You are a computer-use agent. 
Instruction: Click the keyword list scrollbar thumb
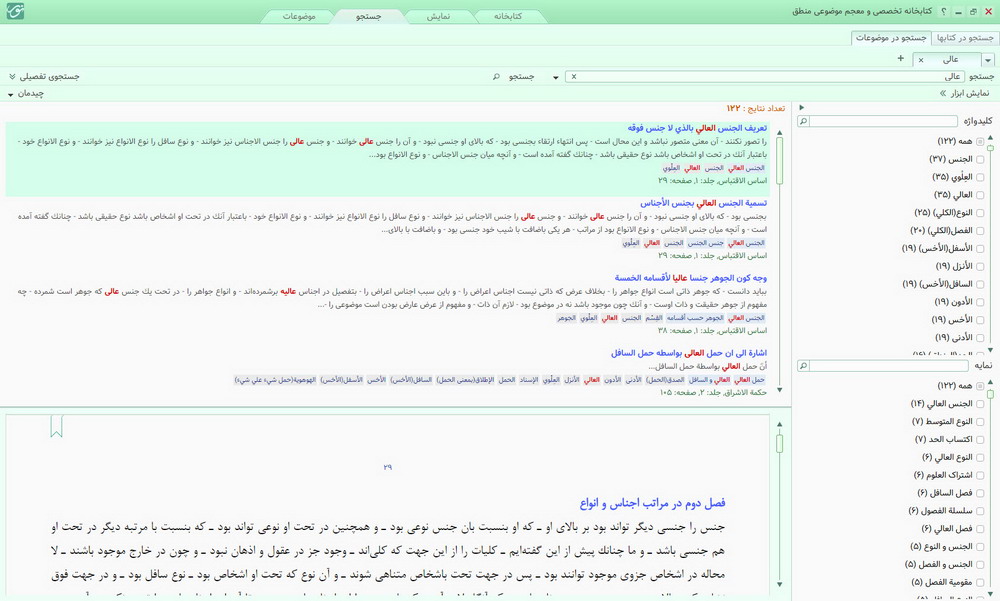click(990, 148)
